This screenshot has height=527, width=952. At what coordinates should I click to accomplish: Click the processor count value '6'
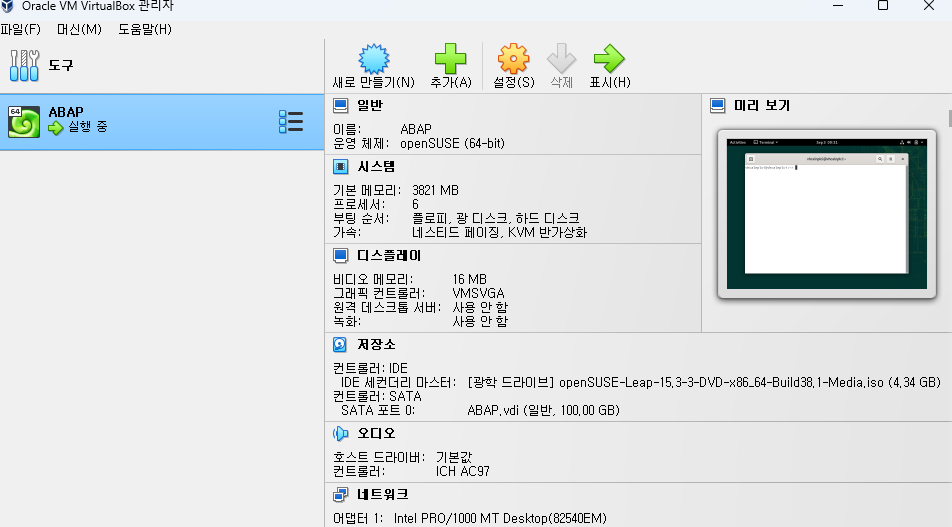click(415, 205)
